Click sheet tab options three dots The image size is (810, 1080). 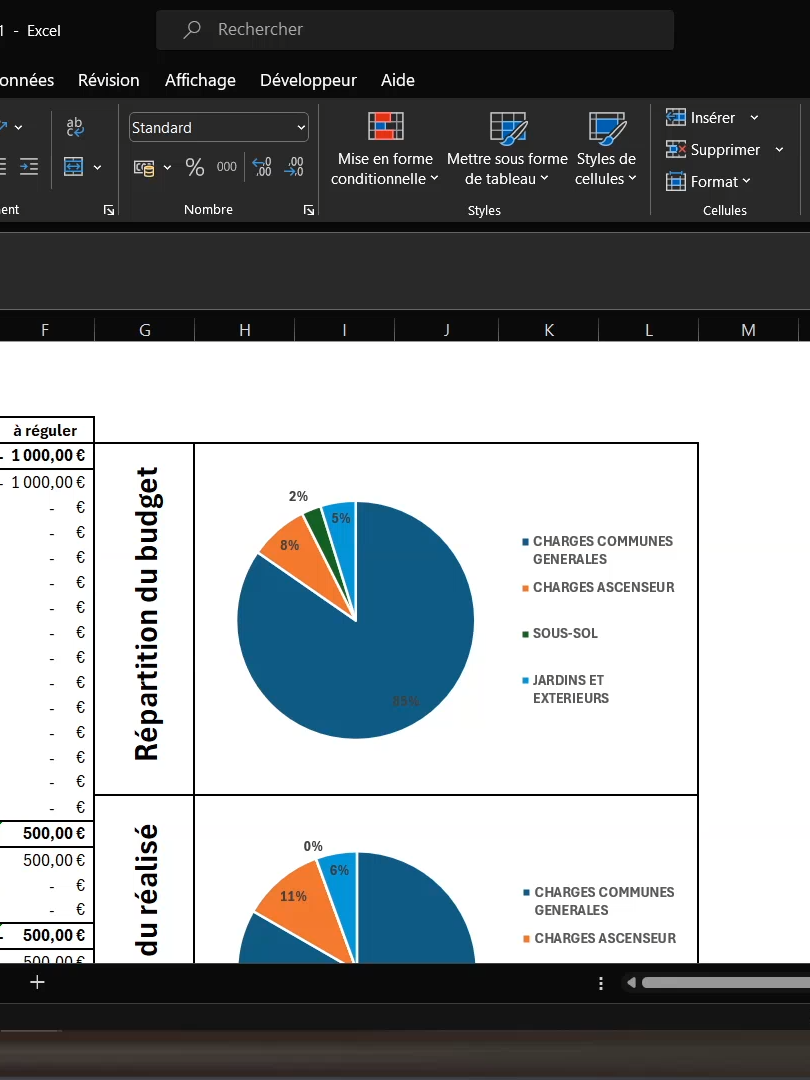click(601, 983)
